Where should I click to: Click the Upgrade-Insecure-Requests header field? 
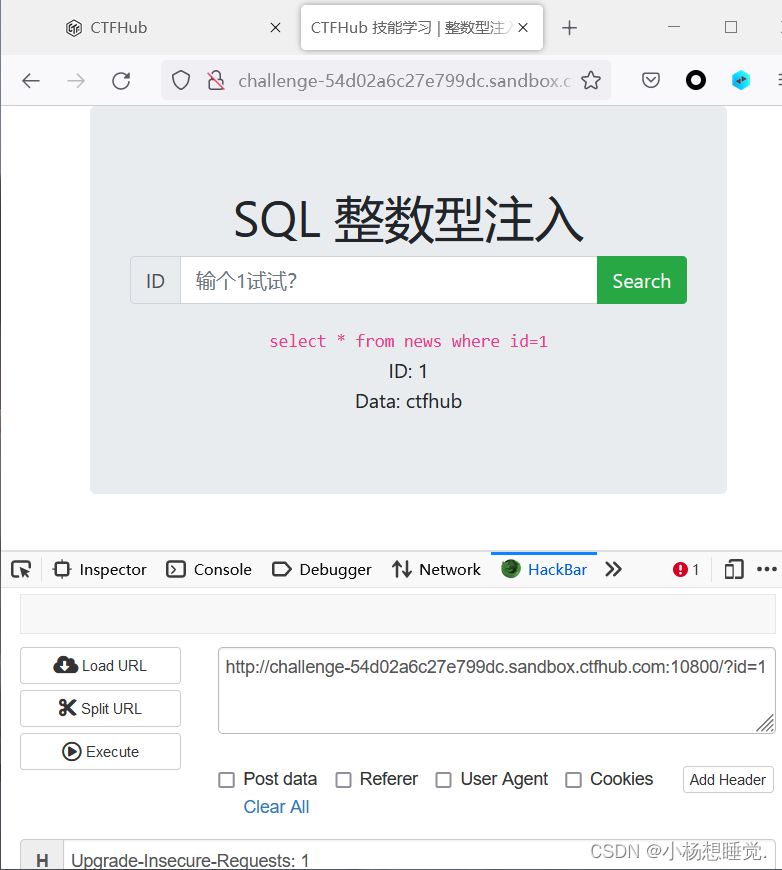click(419, 857)
